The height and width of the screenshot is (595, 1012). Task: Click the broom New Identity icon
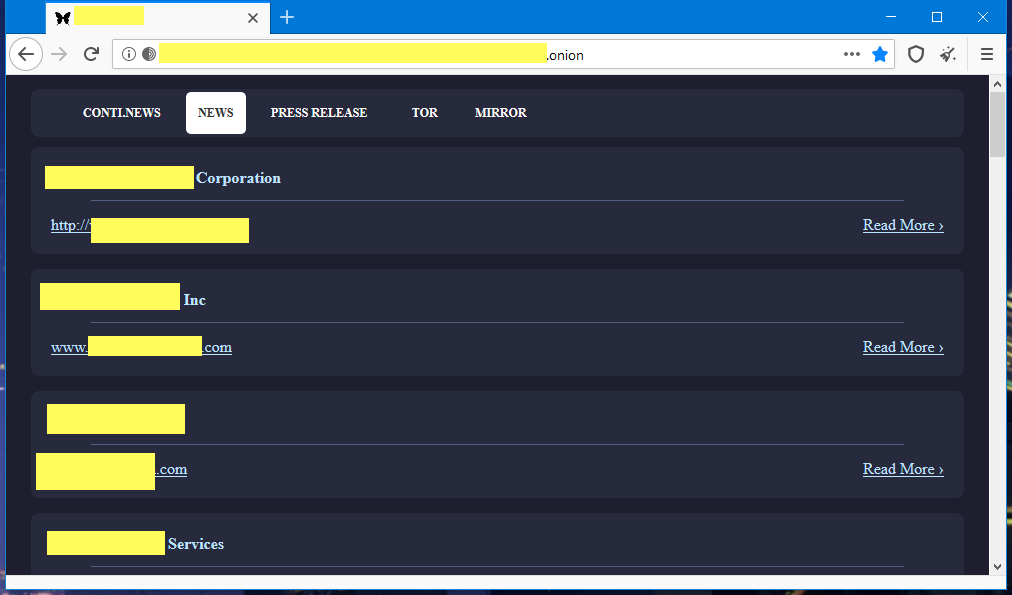coord(947,55)
